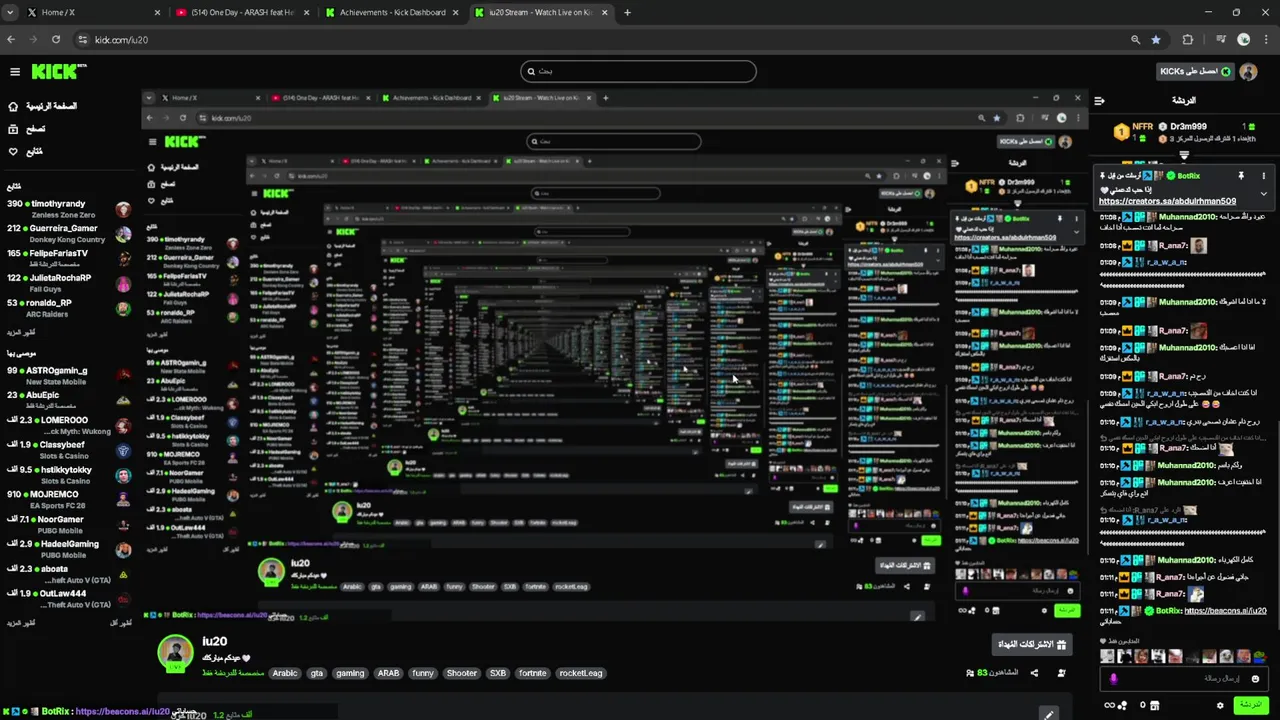Open ASTROgamin_g recommended channel
Image resolution: width=1280 pixels, height=720 pixels.
[x=68, y=375]
